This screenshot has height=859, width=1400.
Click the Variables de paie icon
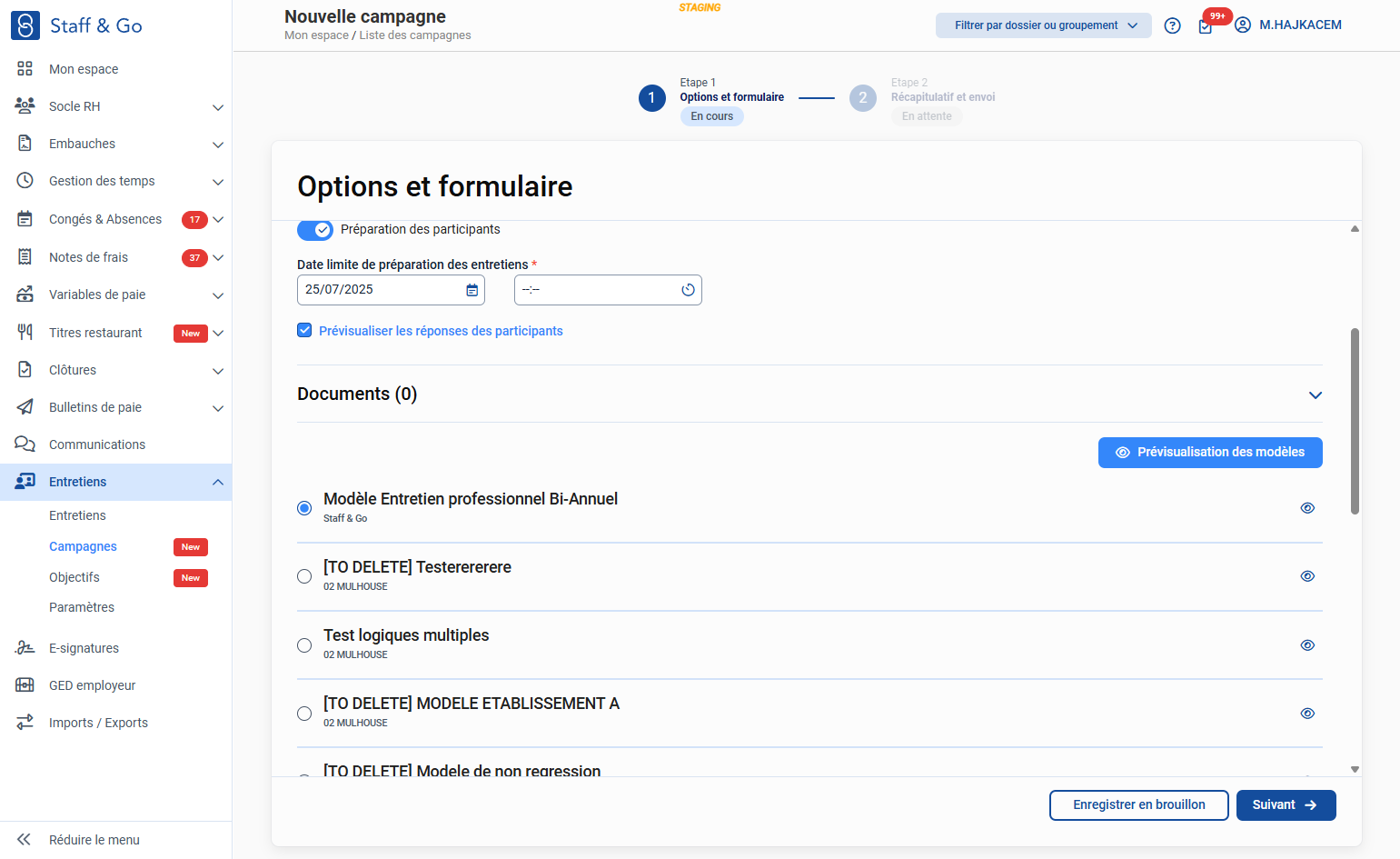pos(25,295)
